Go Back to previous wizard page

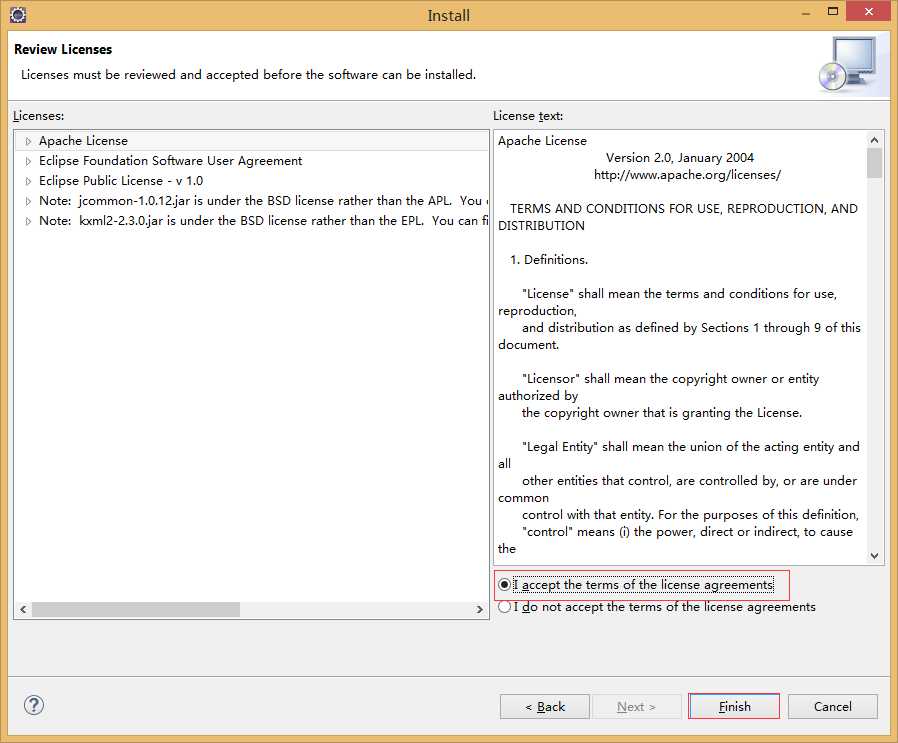[x=545, y=706]
